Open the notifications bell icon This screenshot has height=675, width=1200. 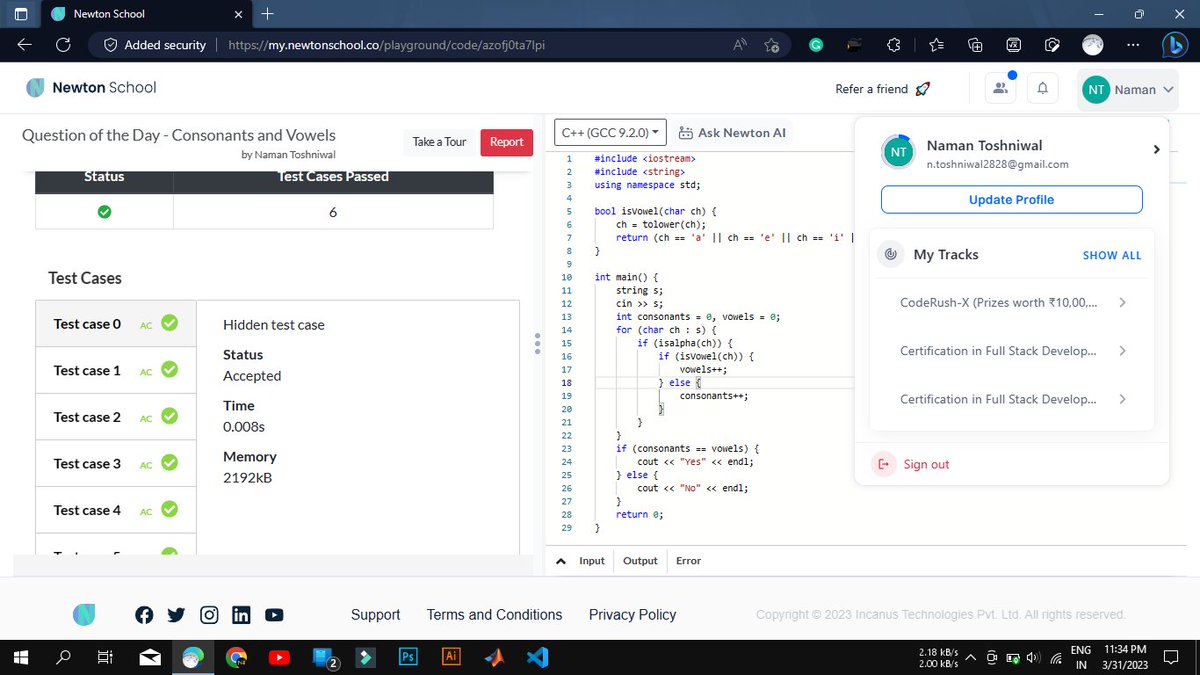coord(1043,89)
